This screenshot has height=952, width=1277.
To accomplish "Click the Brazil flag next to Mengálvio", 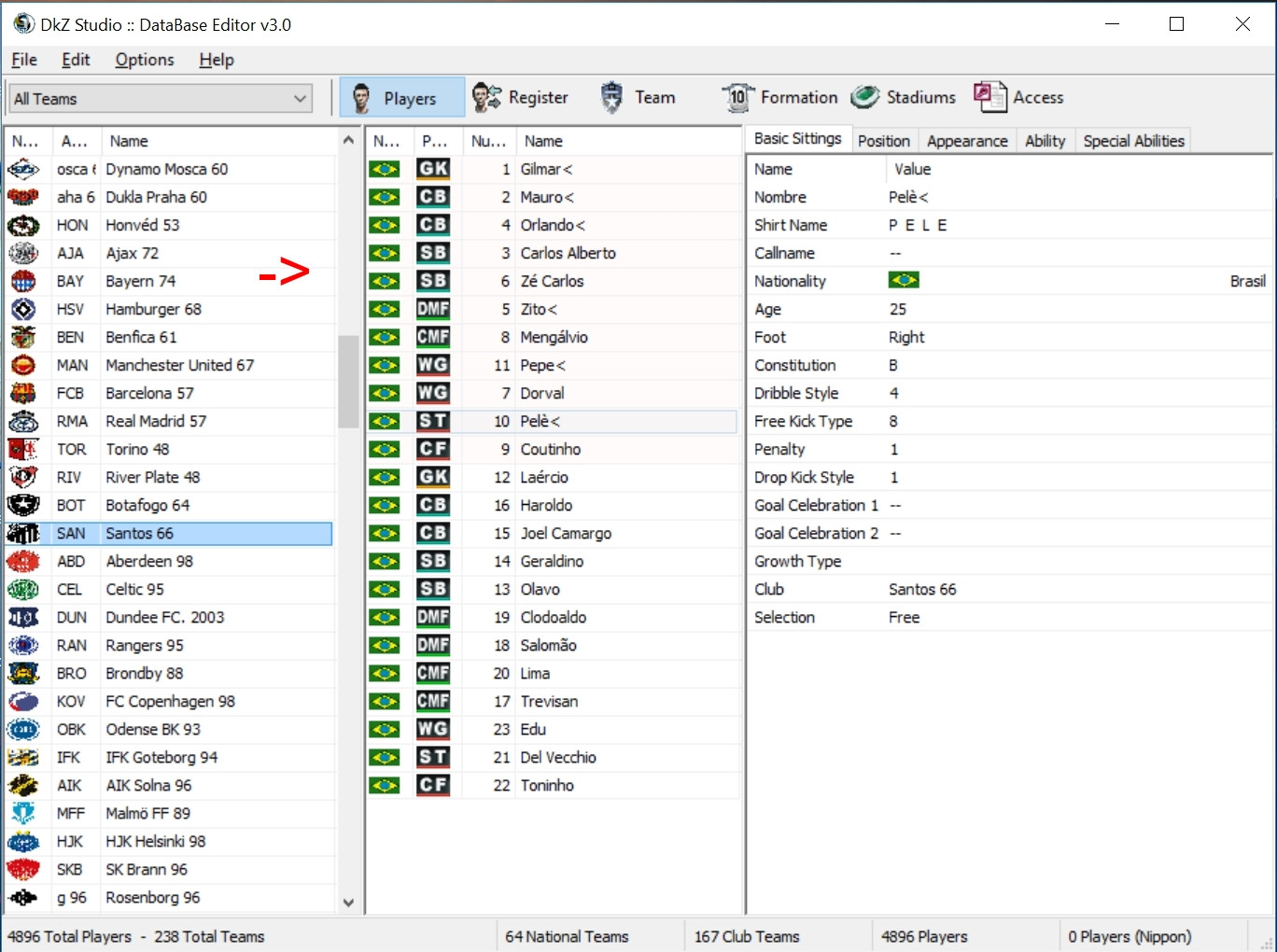I will 385,337.
